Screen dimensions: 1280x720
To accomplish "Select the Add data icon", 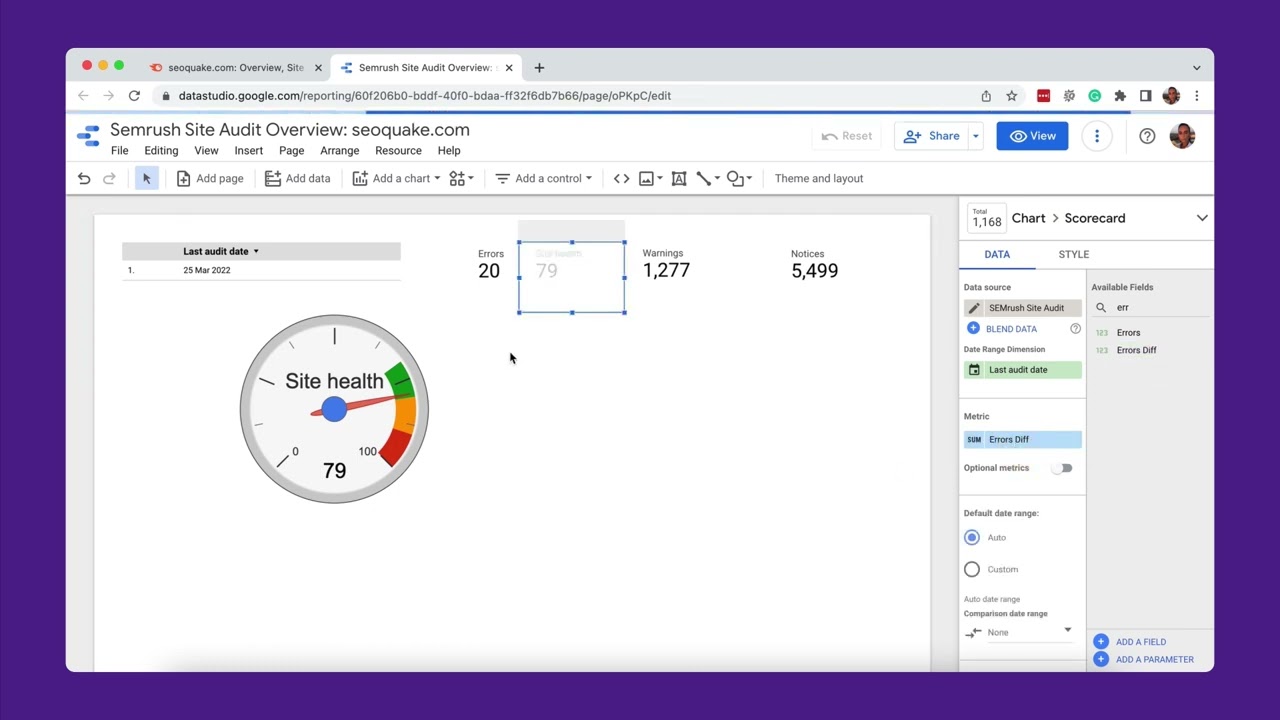I will pyautogui.click(x=273, y=178).
